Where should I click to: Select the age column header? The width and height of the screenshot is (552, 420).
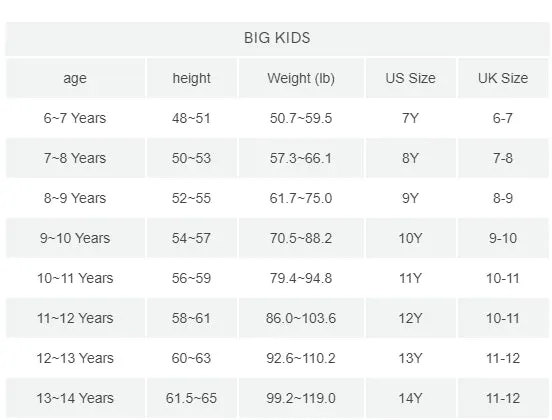point(75,78)
